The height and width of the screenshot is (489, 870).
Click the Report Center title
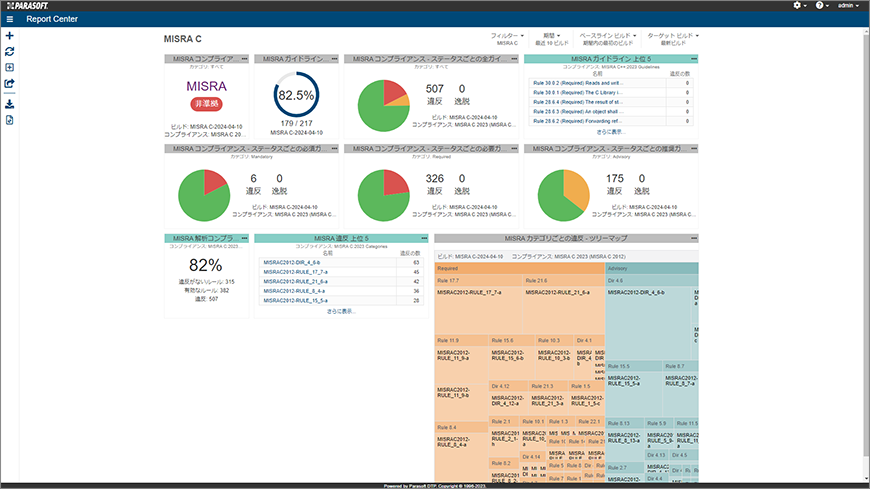tap(52, 19)
